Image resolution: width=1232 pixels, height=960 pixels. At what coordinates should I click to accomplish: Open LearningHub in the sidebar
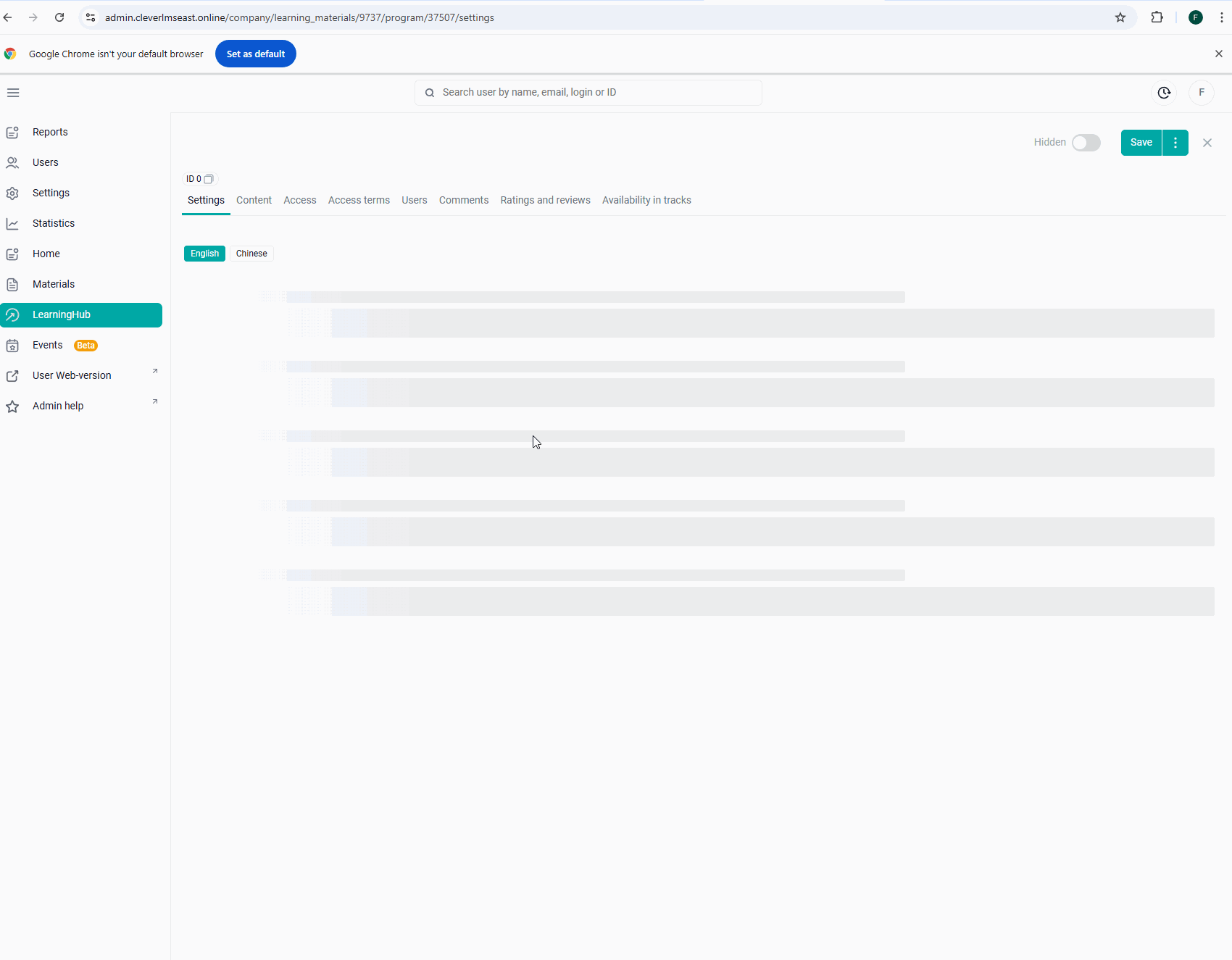[81, 314]
